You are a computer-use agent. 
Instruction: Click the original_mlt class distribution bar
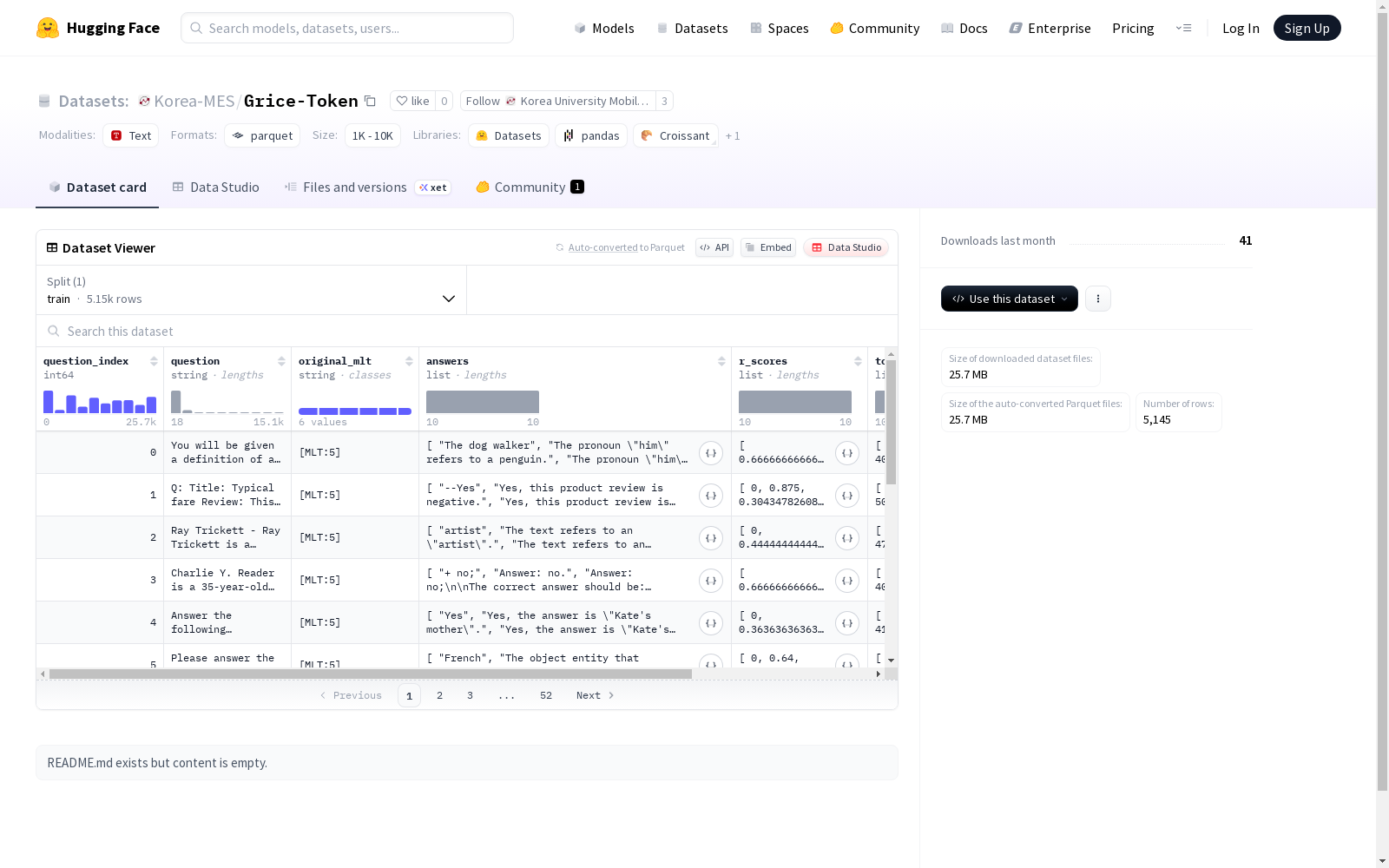(x=355, y=411)
